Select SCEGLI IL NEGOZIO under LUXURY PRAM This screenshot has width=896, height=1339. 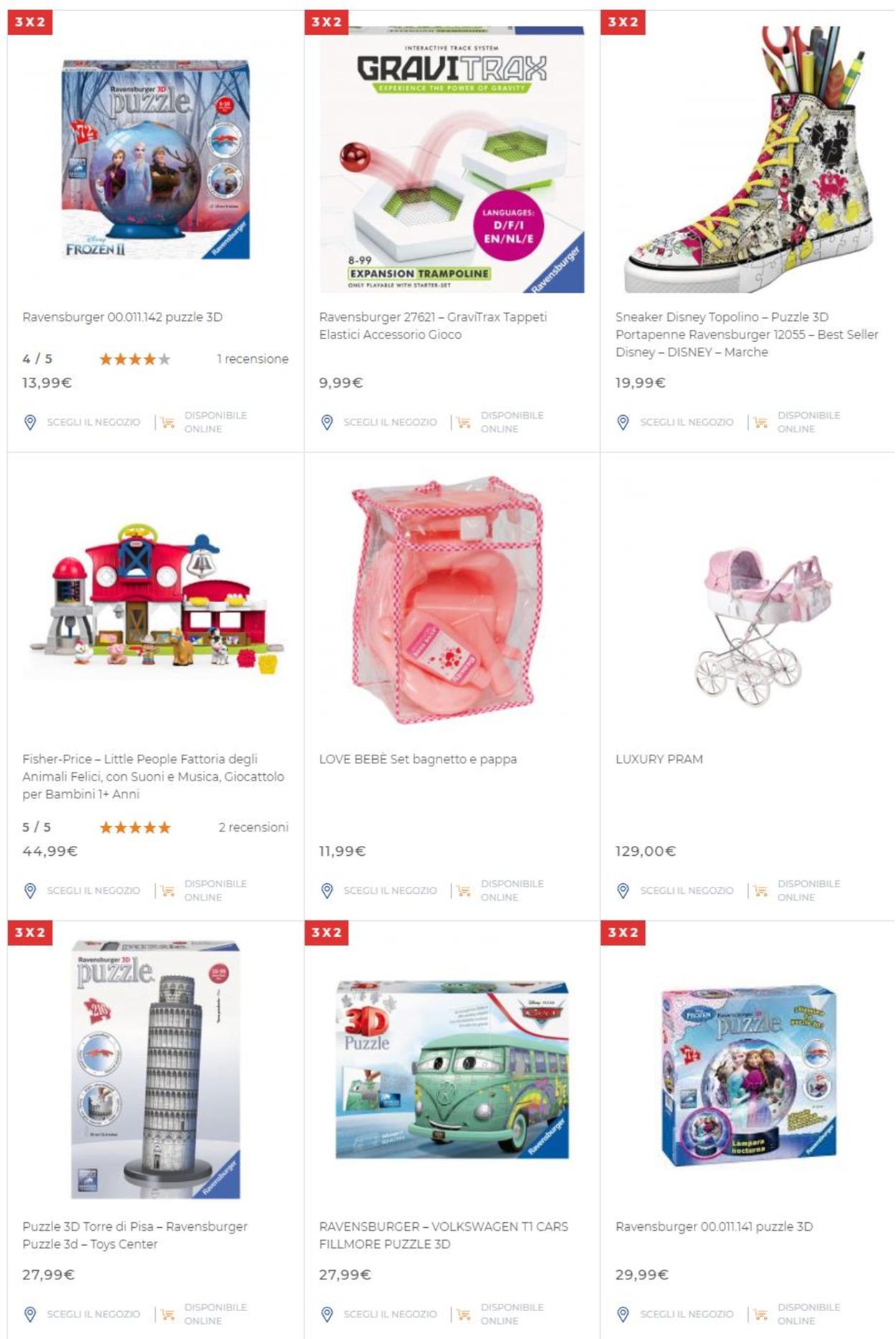pos(687,890)
